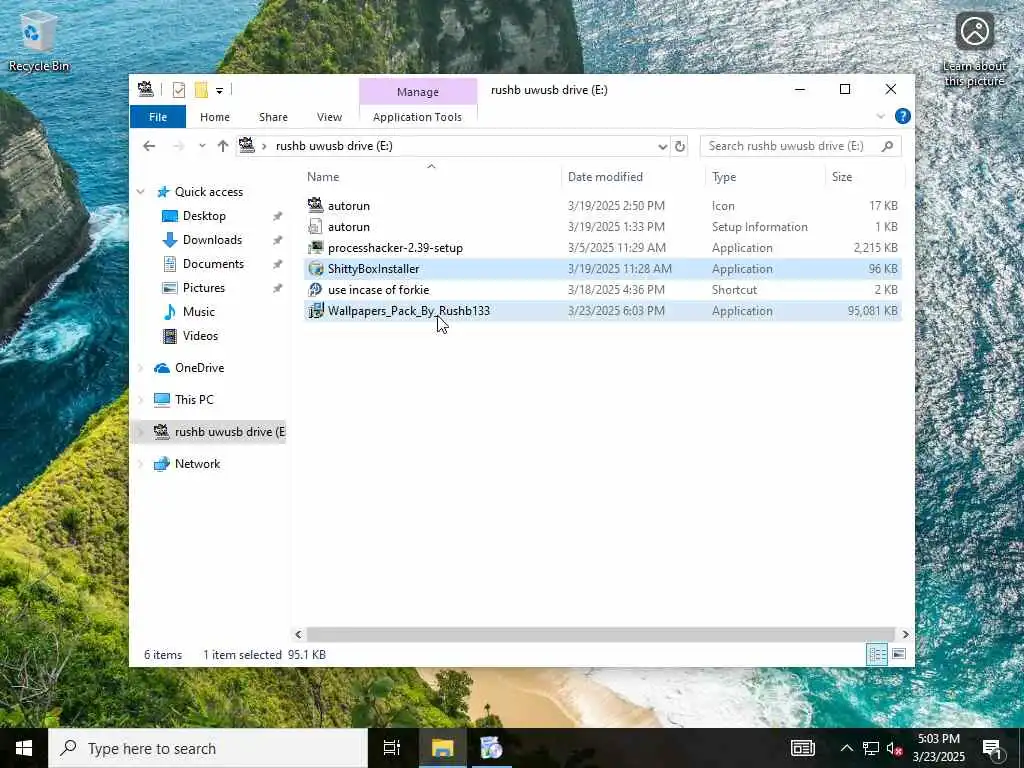1024x768 pixels.
Task: Expand the OneDrive tree node
Action: click(x=140, y=368)
